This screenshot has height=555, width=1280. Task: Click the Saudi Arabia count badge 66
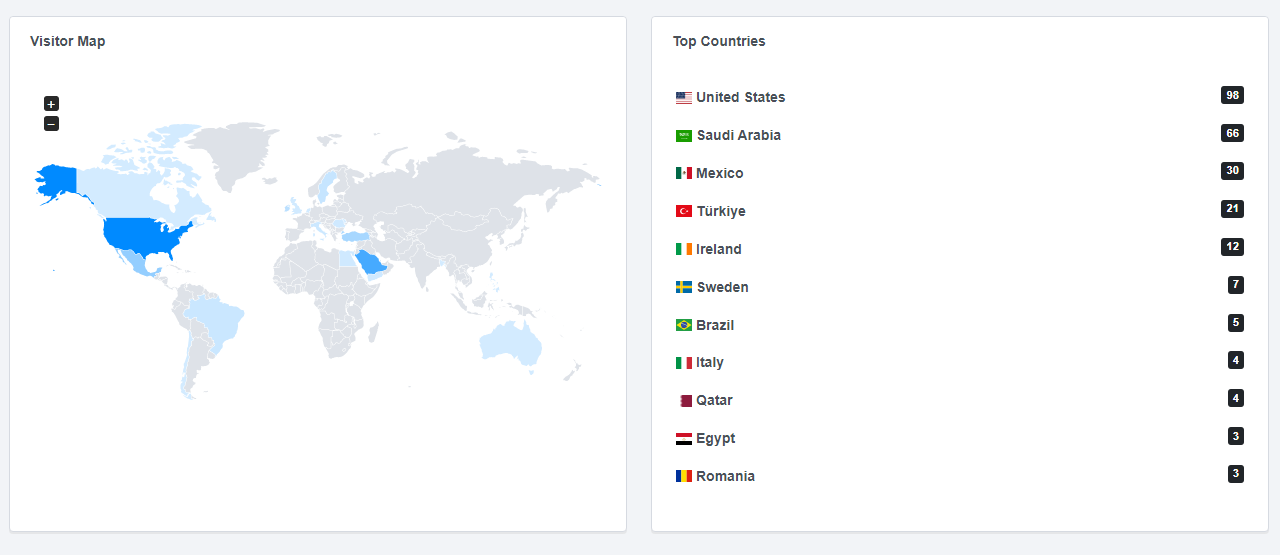[1232, 133]
